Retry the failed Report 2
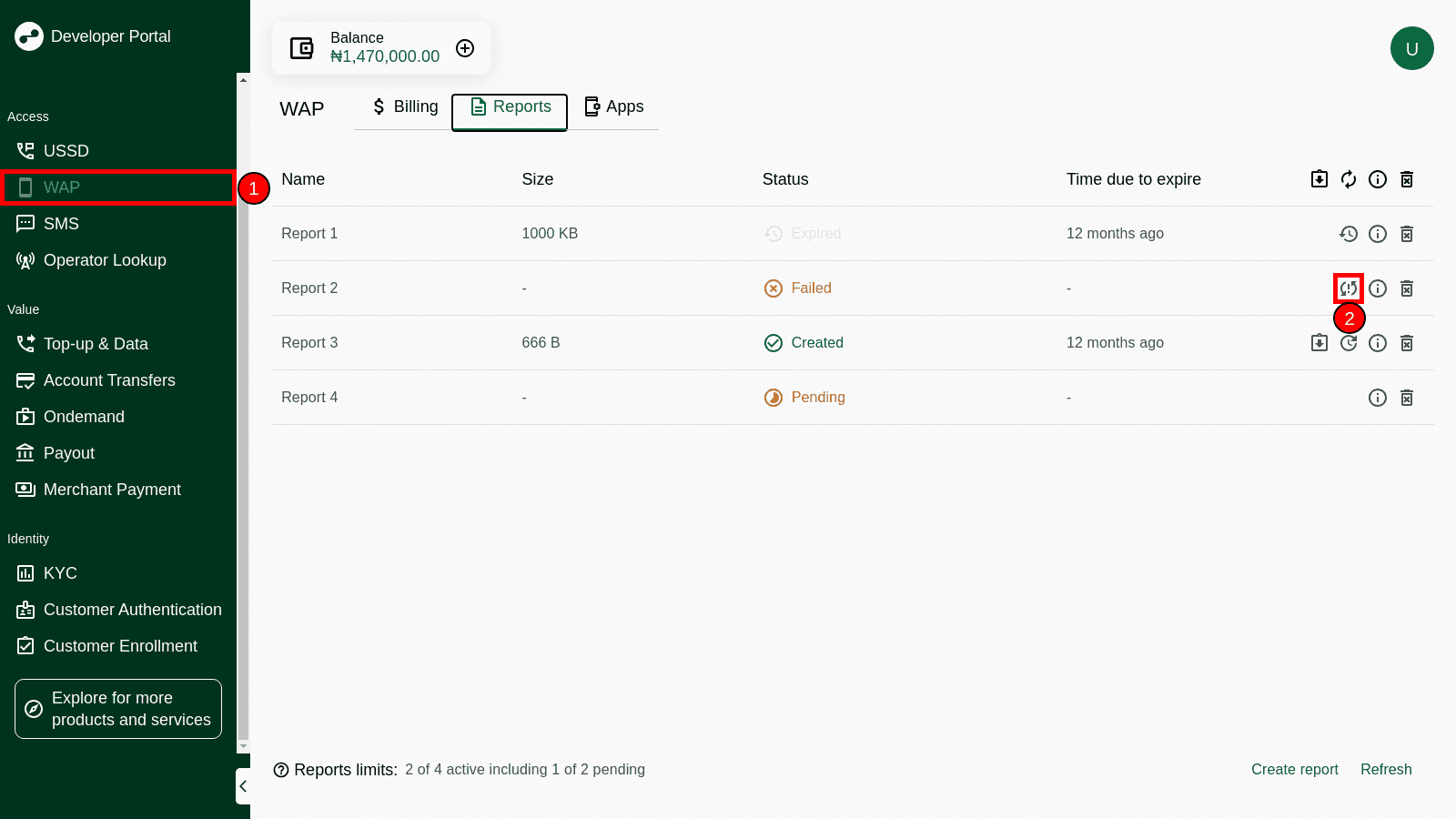The image size is (1456, 819). [x=1349, y=288]
